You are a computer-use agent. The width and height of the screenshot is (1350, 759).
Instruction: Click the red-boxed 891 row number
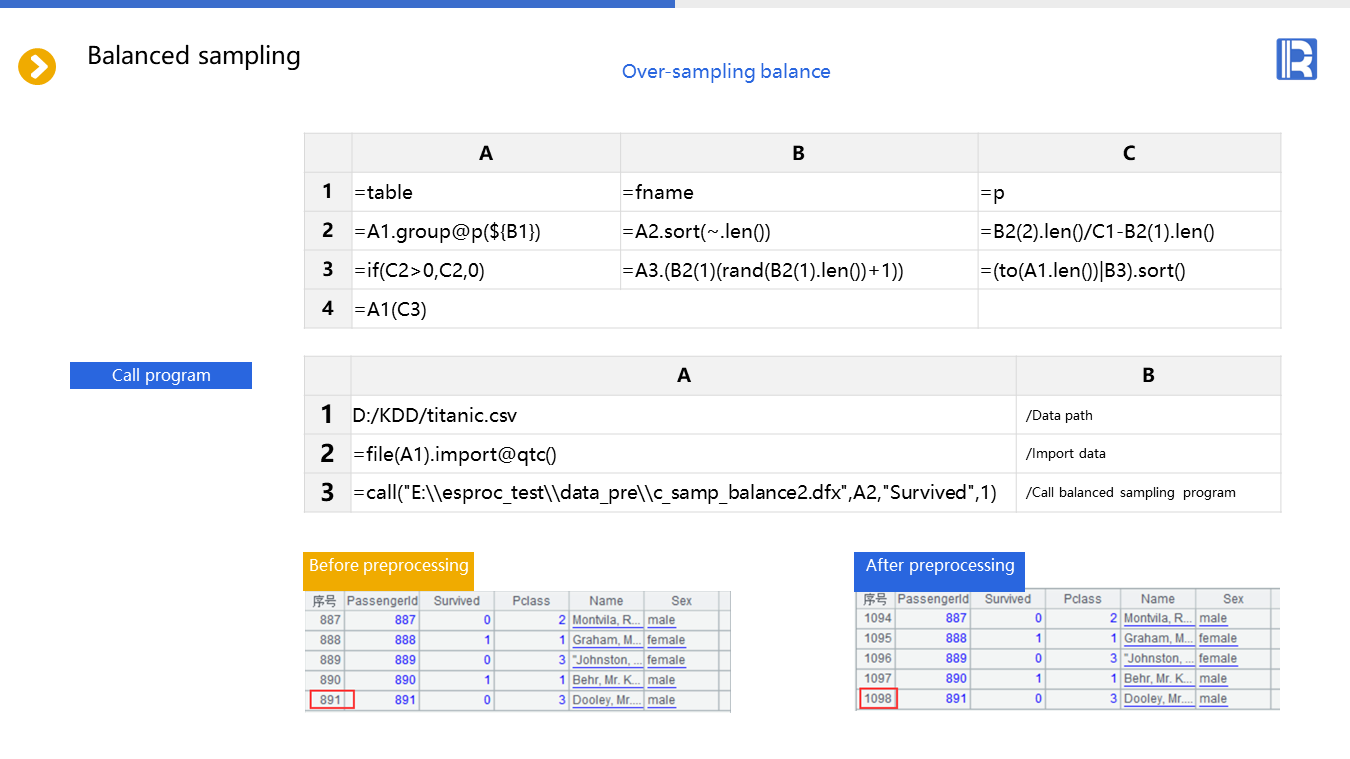pos(330,700)
